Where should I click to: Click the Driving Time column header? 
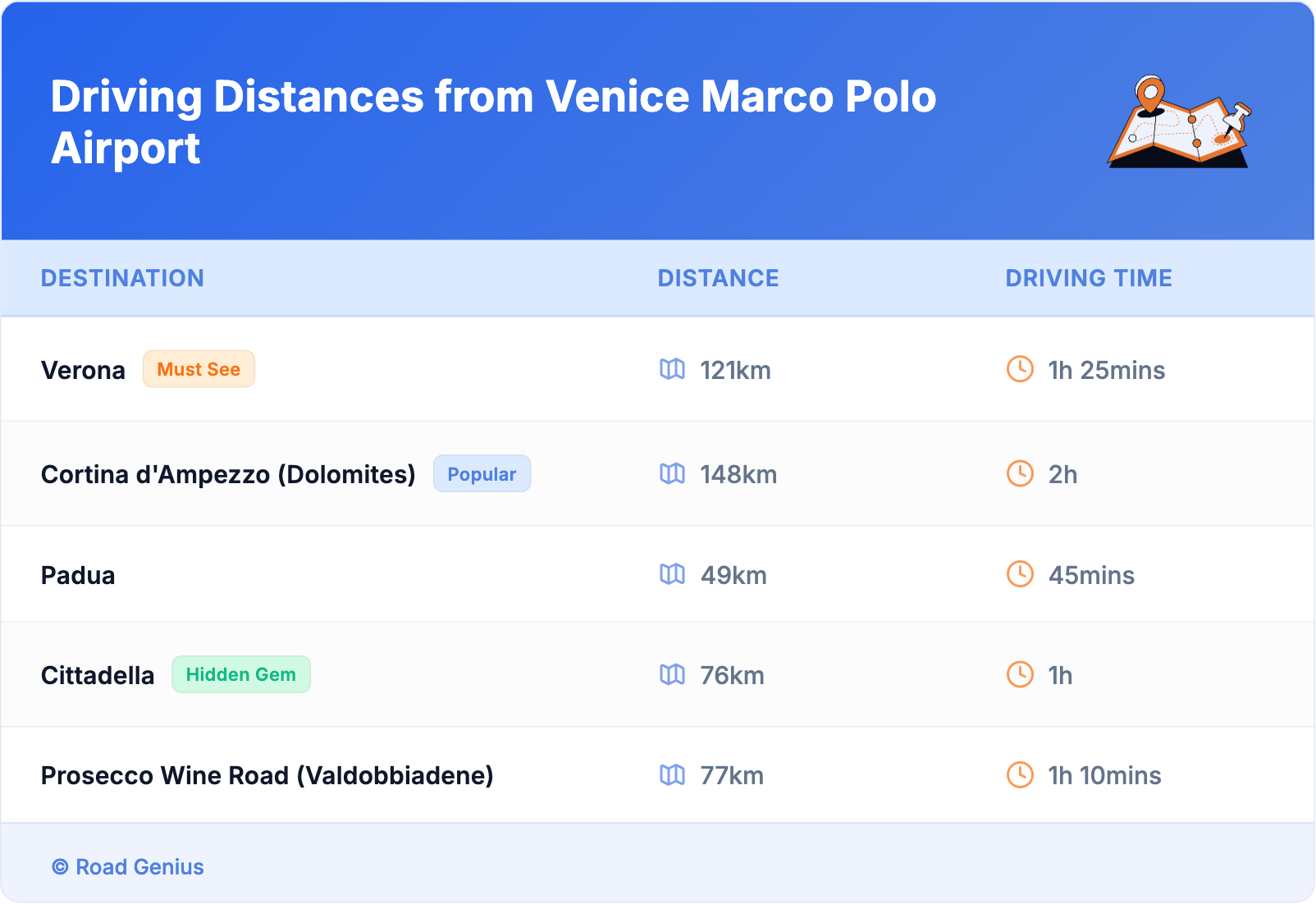(x=1088, y=278)
